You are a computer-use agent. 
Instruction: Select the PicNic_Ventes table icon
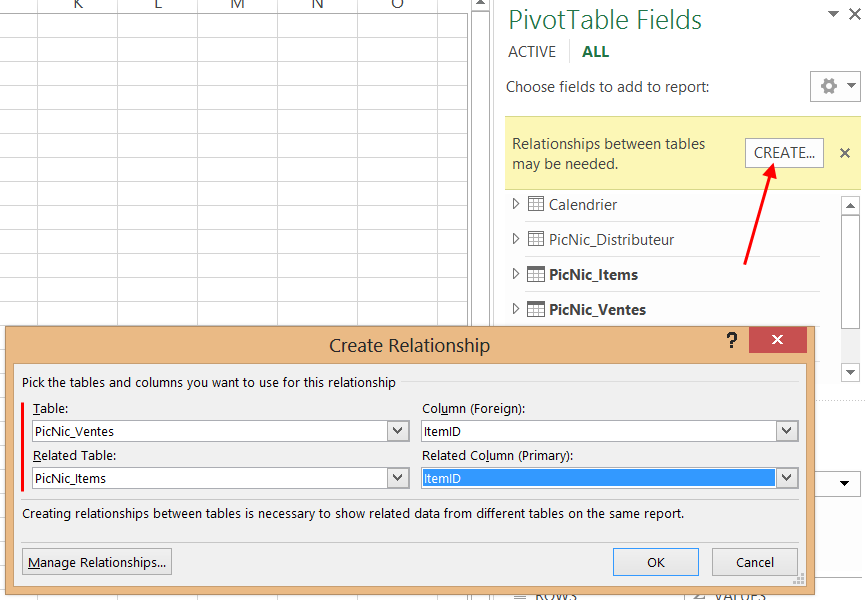click(x=536, y=310)
